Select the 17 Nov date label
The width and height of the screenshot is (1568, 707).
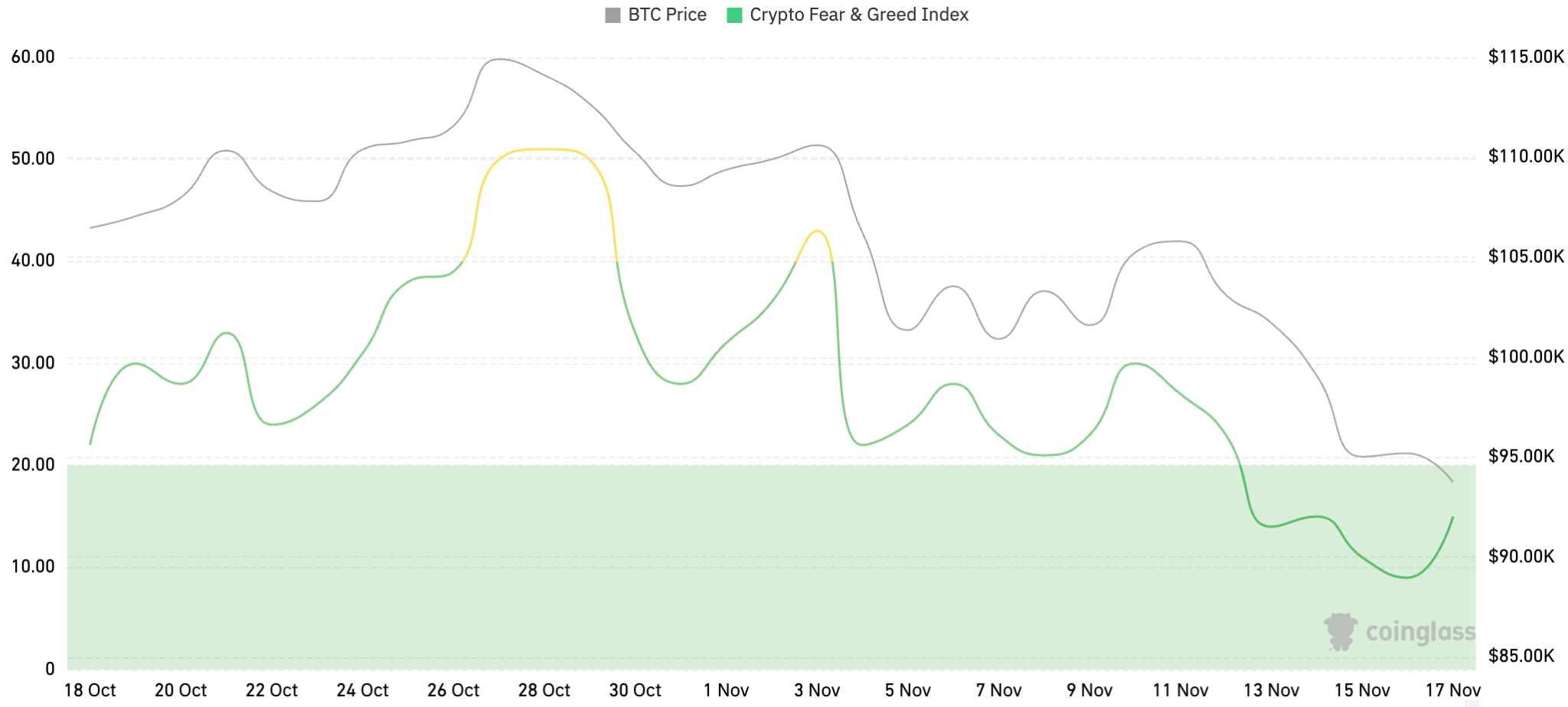(1452, 690)
